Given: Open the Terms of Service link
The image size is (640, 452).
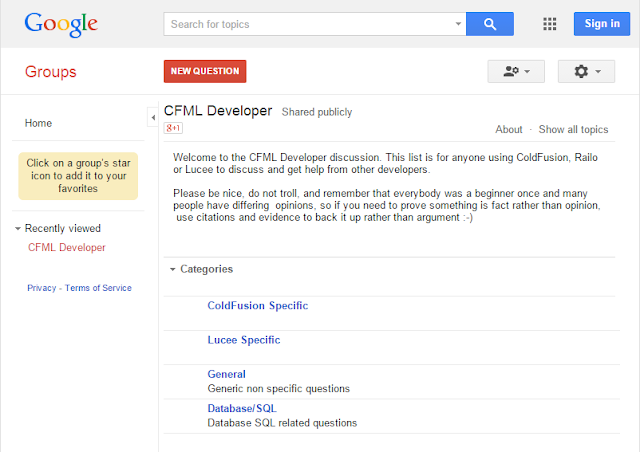Looking at the screenshot, I should 98,288.
